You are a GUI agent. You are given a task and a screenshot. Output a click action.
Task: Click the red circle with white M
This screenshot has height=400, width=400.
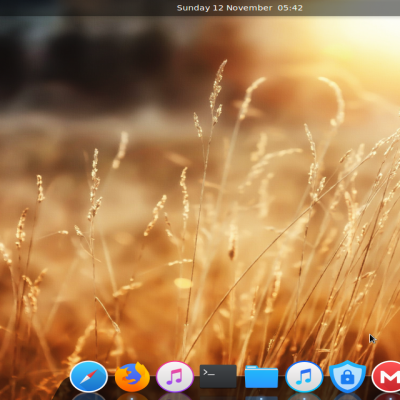tap(387, 377)
